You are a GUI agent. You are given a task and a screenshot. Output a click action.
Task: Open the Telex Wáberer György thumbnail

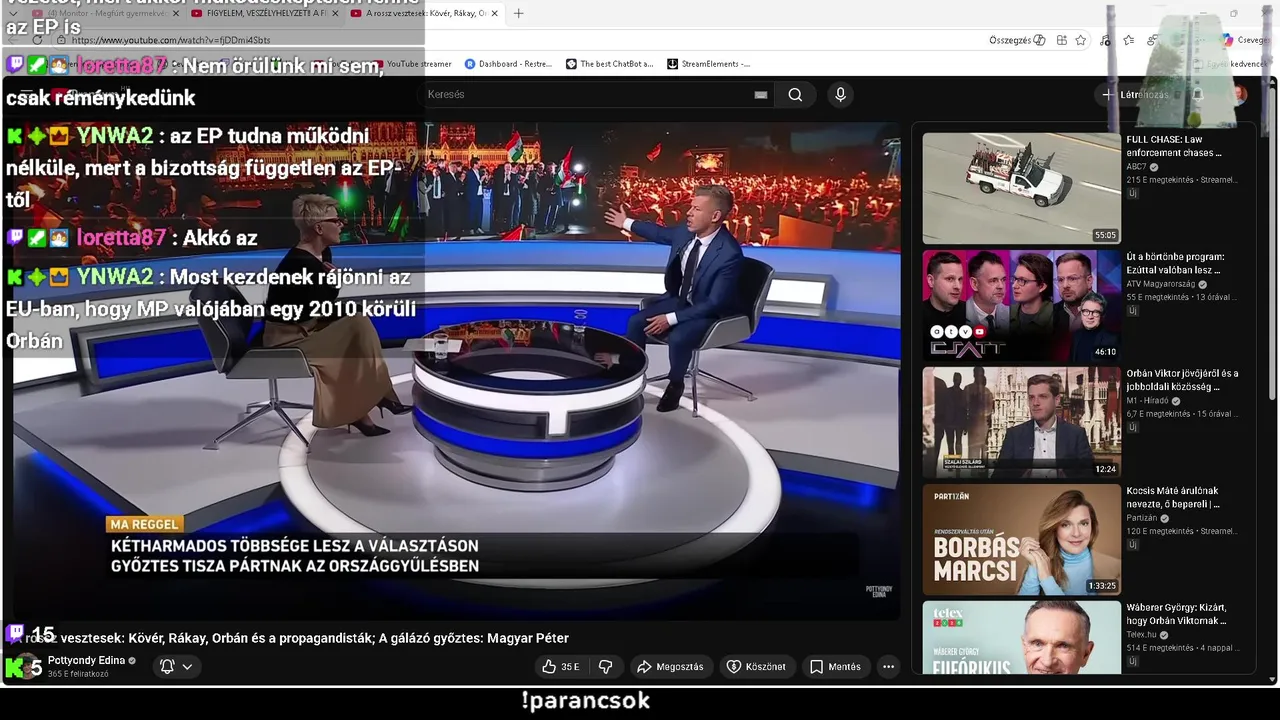(x=1021, y=638)
